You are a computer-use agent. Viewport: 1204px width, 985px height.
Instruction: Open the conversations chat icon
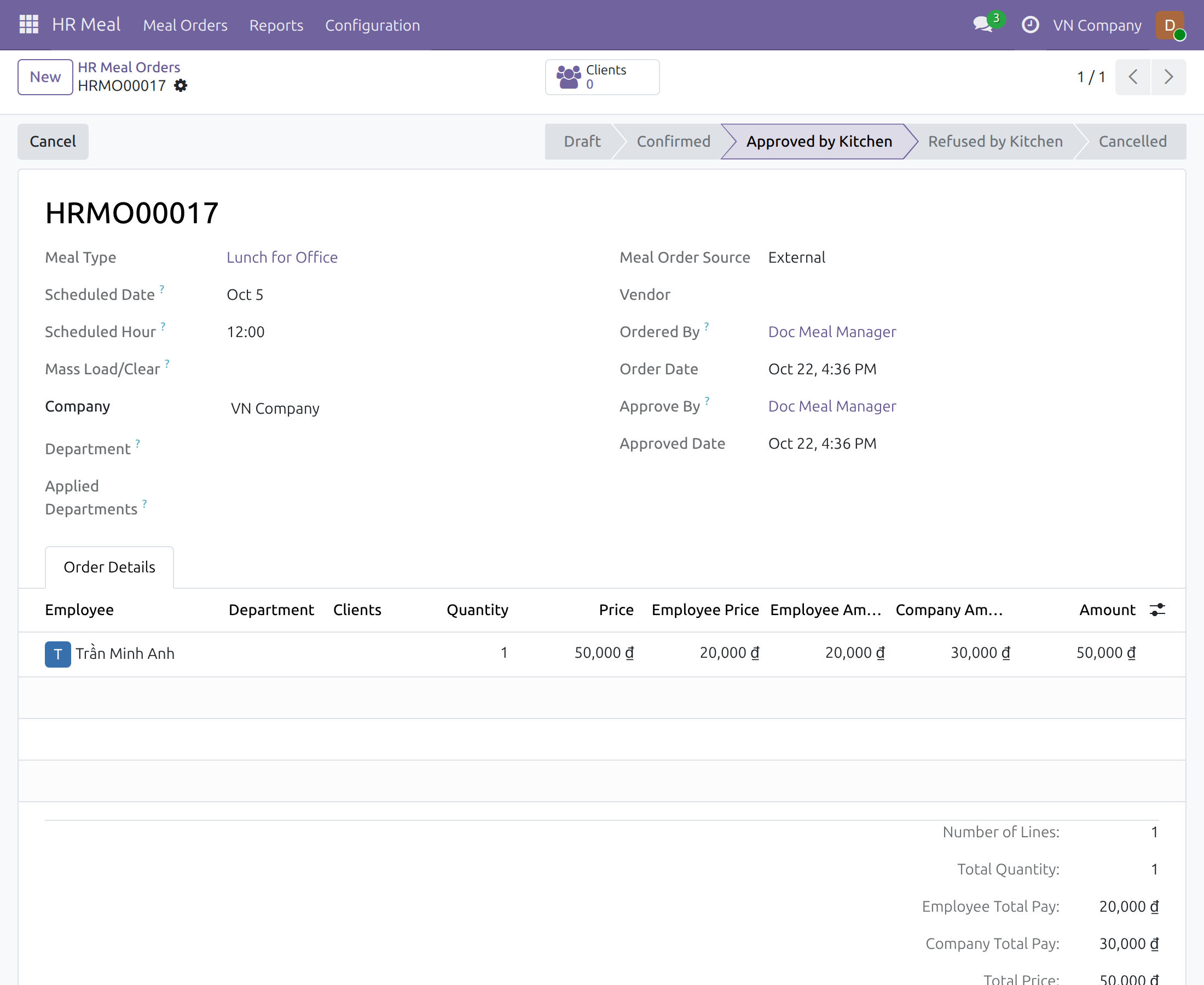983,25
